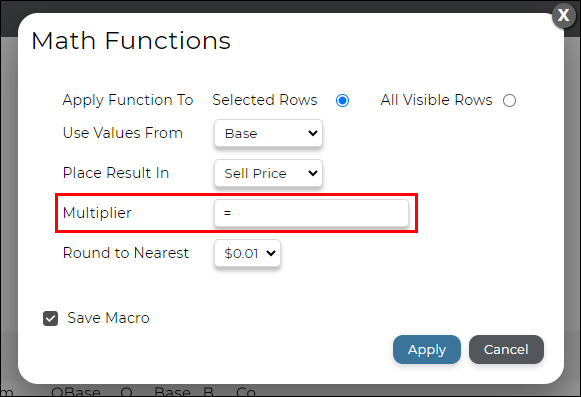
Task: Click the Round to Nearest label
Action: tap(126, 253)
